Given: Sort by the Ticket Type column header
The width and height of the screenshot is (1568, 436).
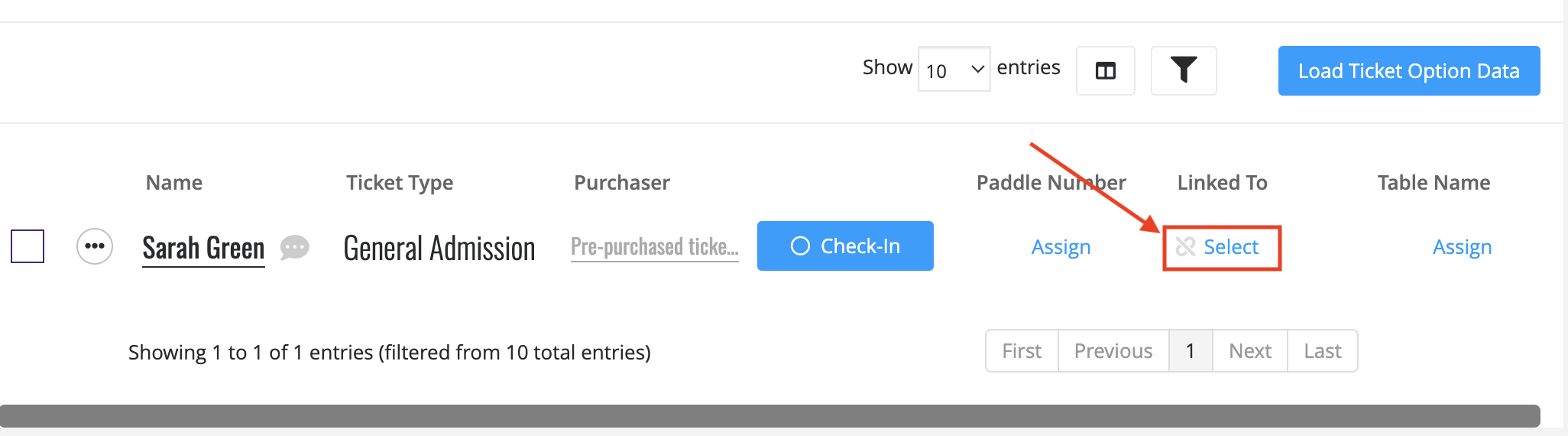Looking at the screenshot, I should pos(400,183).
